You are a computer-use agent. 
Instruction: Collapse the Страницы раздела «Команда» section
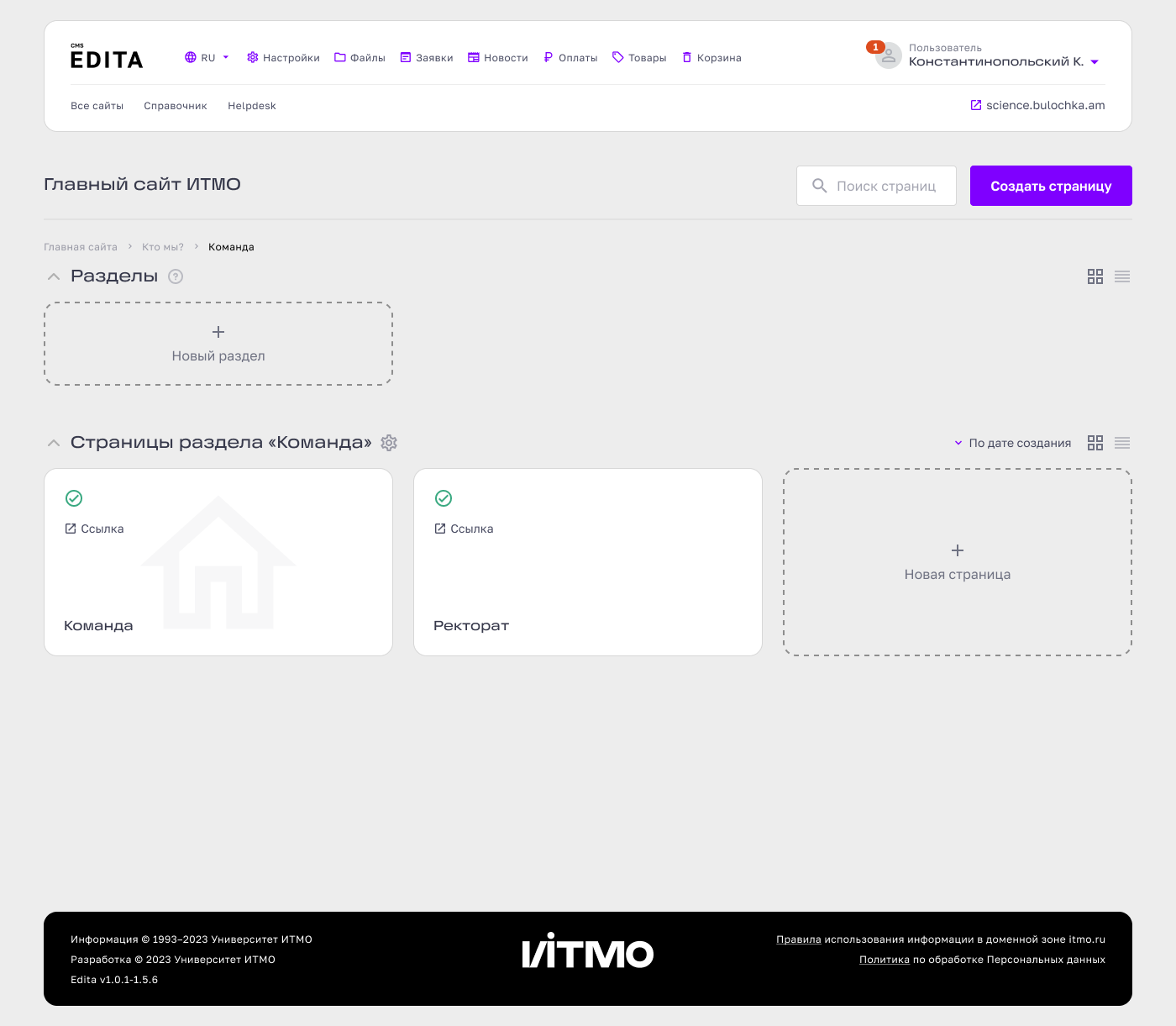(x=54, y=443)
